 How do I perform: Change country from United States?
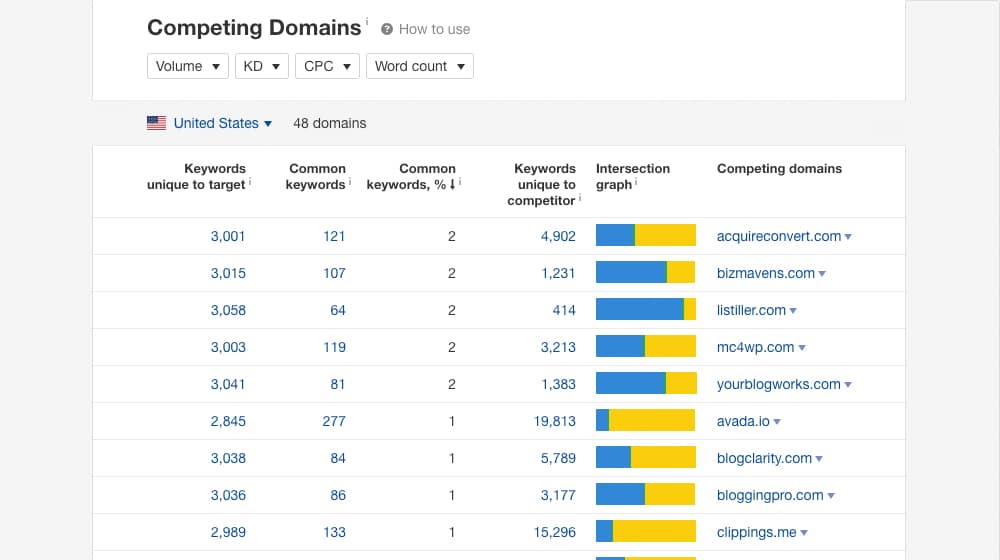point(223,123)
